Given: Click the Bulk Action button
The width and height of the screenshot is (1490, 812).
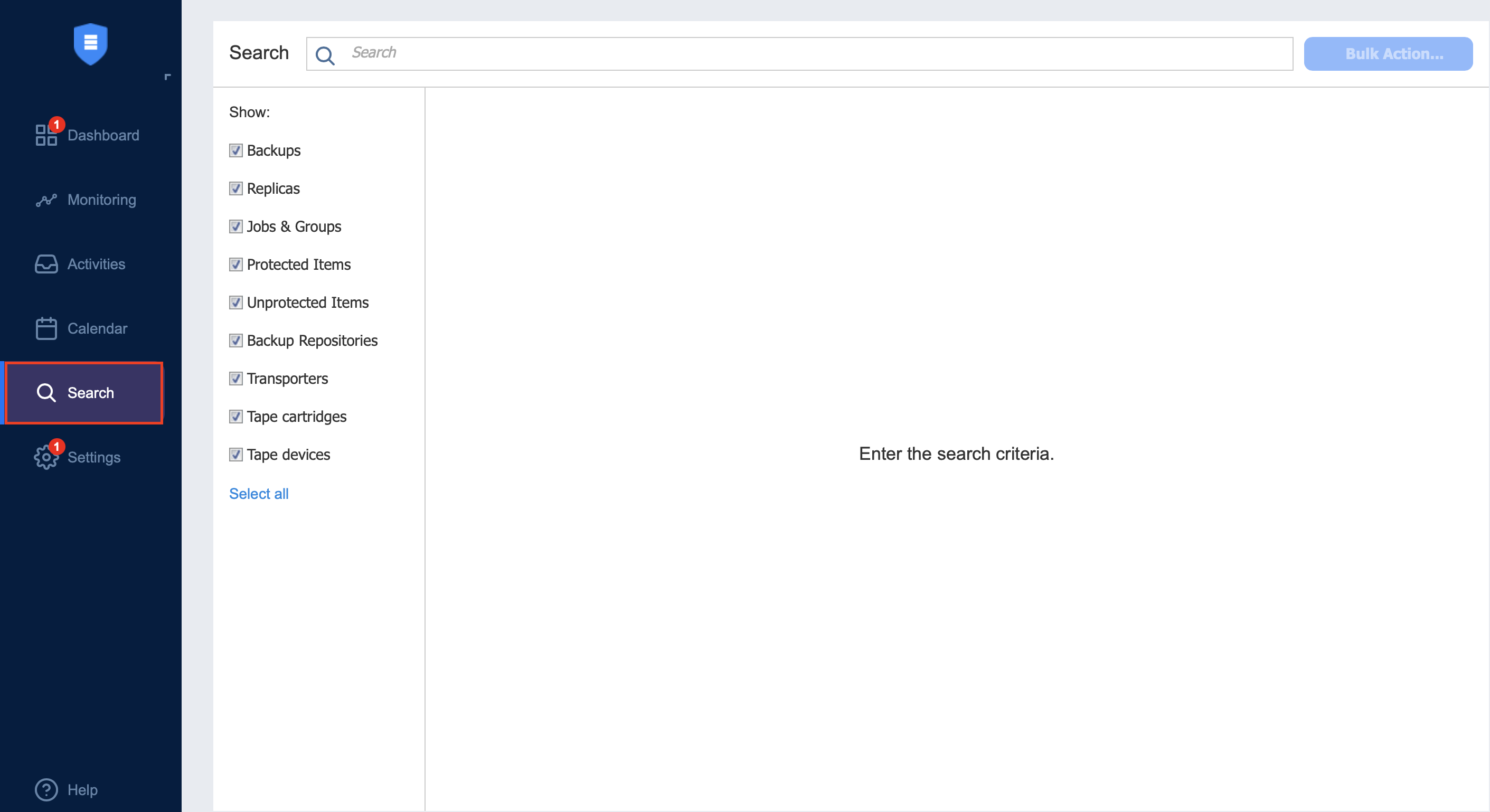Looking at the screenshot, I should pyautogui.click(x=1388, y=54).
